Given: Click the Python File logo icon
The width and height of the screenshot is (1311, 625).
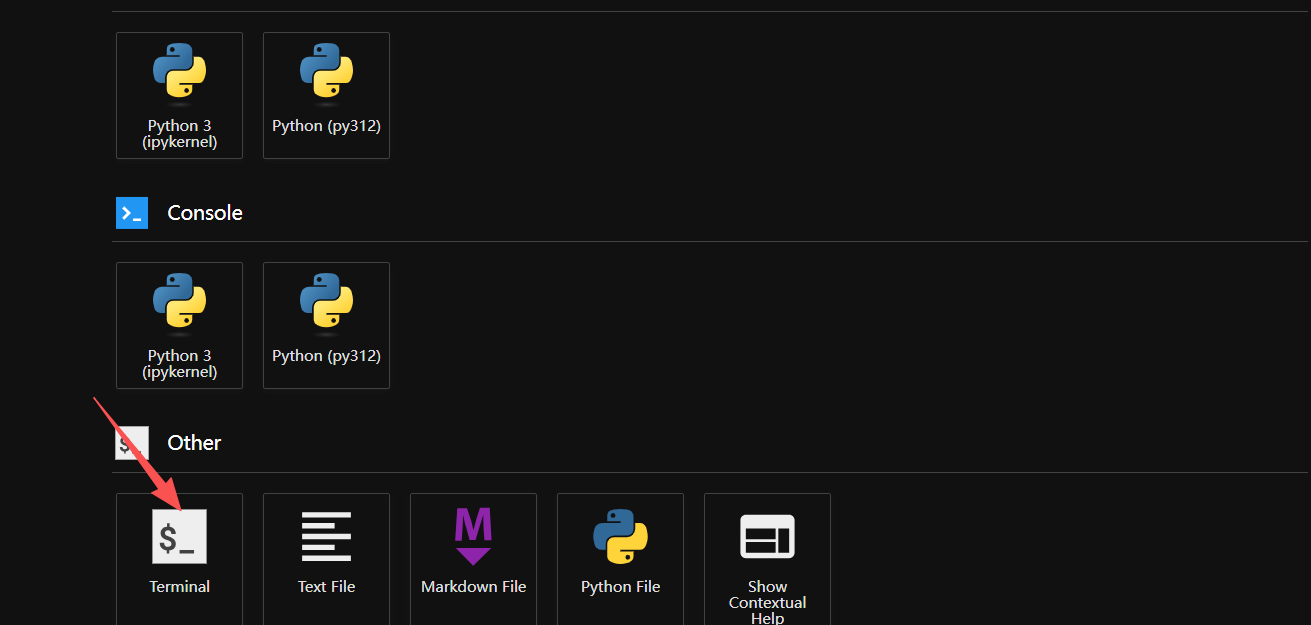Looking at the screenshot, I should pos(620,536).
